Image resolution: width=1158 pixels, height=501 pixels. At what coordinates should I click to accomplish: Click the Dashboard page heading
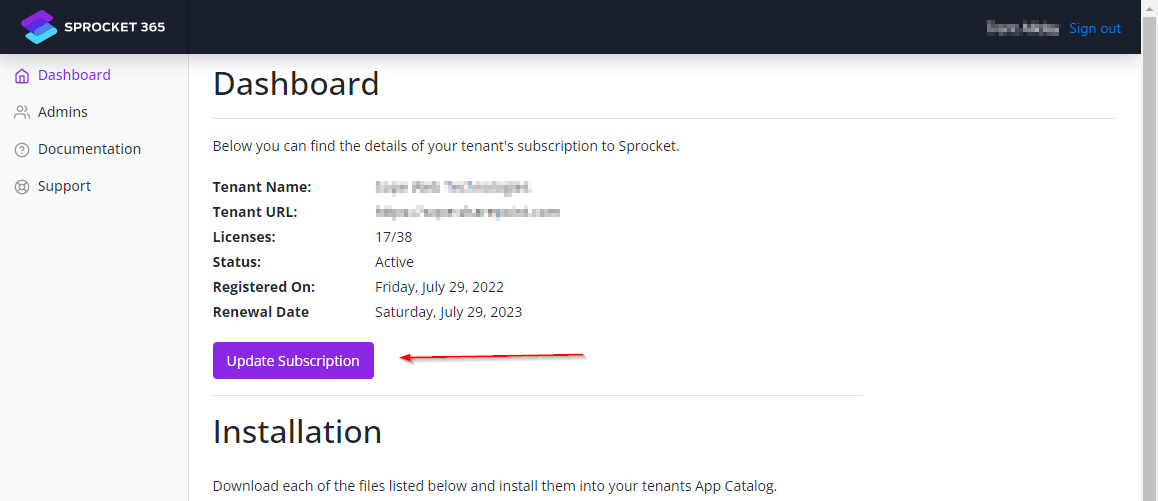[296, 84]
